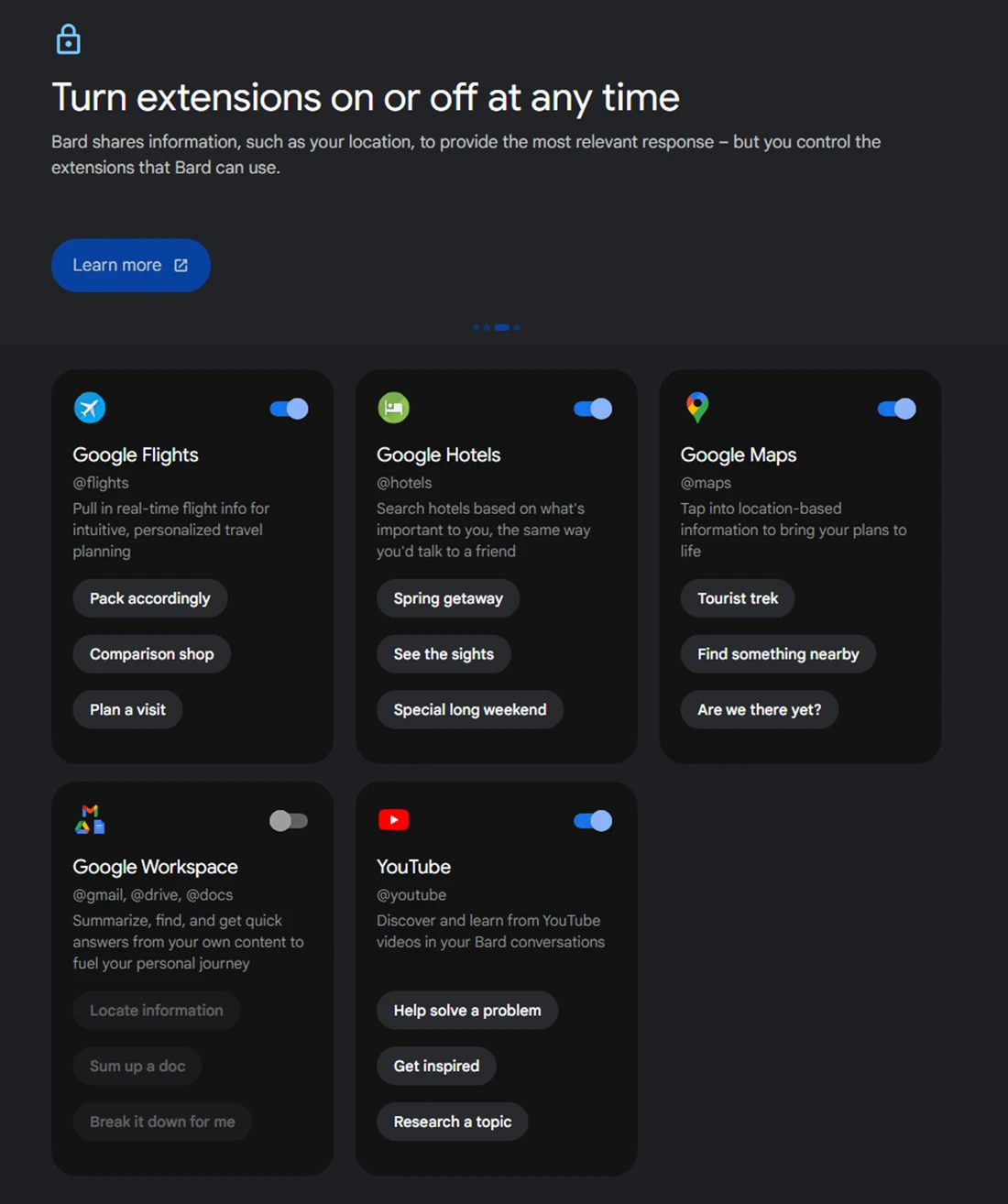Click the Turn extensions on or off heading

tap(366, 98)
